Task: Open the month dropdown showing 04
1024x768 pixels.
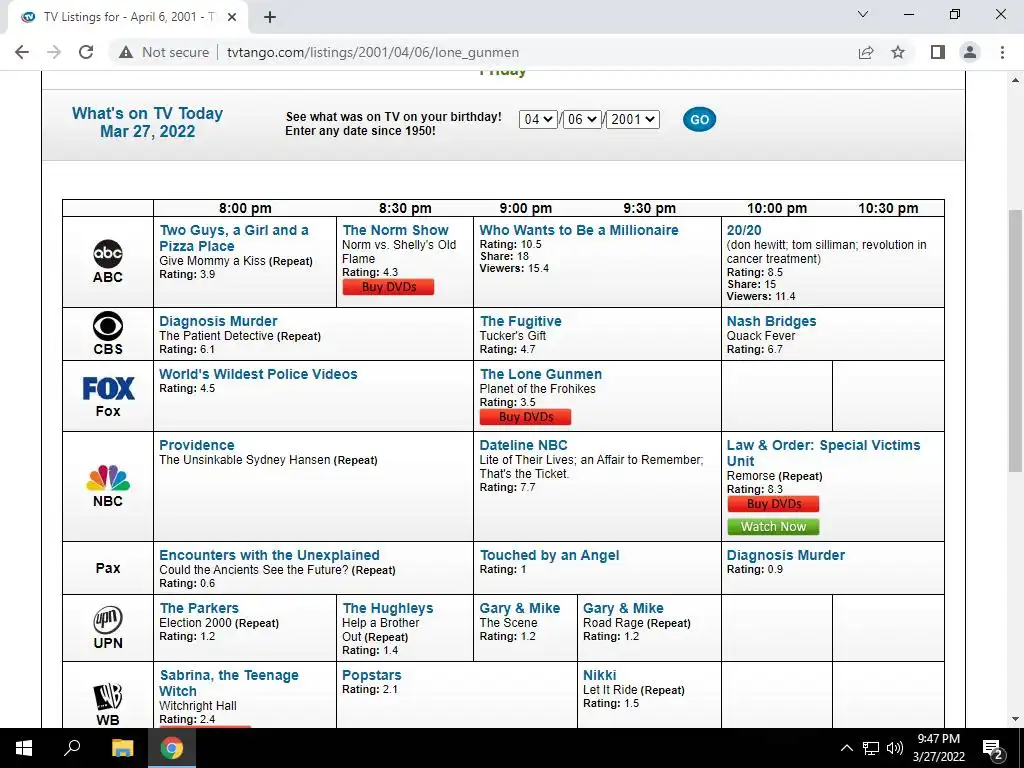Action: click(x=538, y=120)
